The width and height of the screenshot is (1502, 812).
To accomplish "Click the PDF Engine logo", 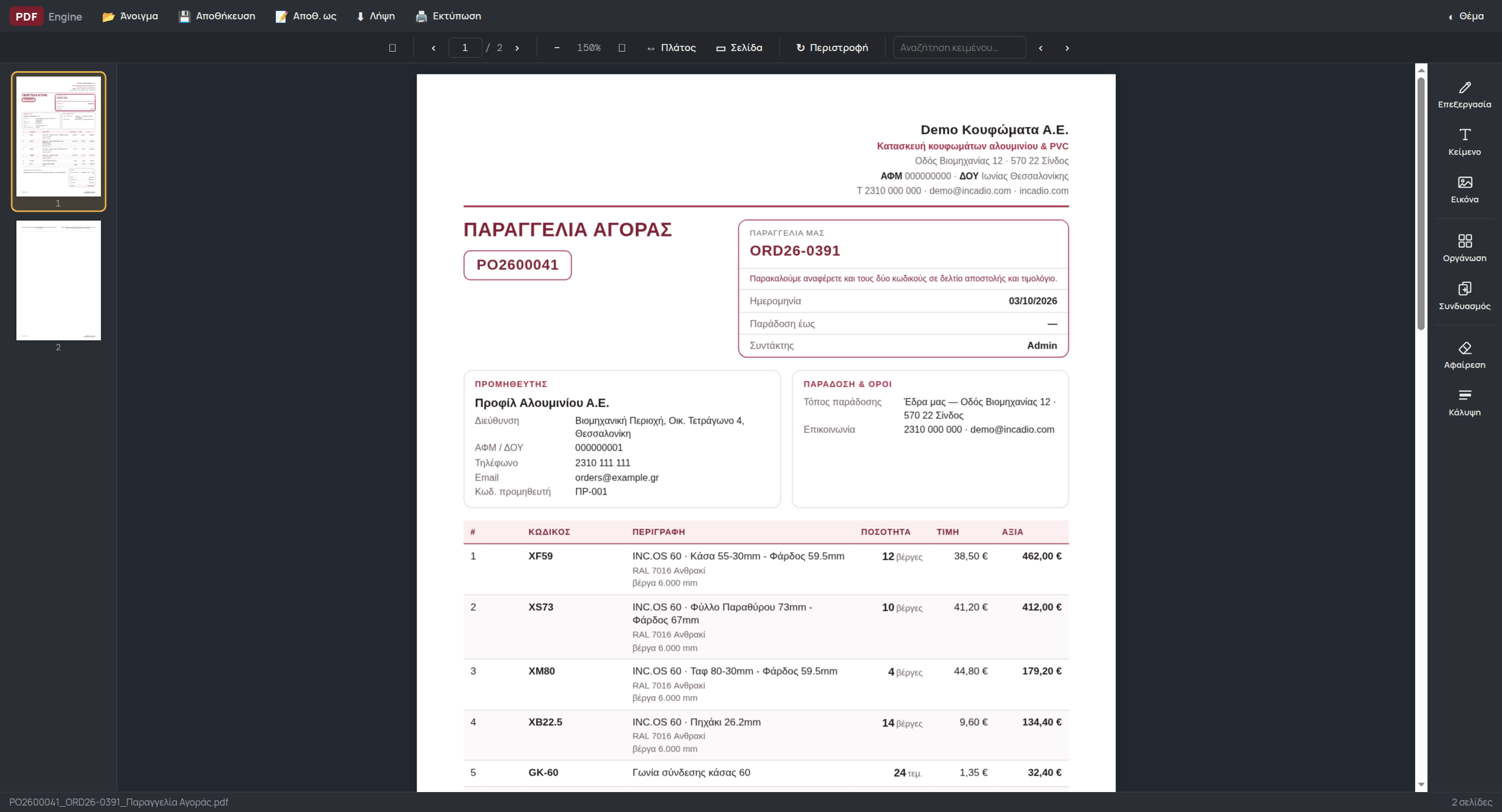I will pos(46,16).
